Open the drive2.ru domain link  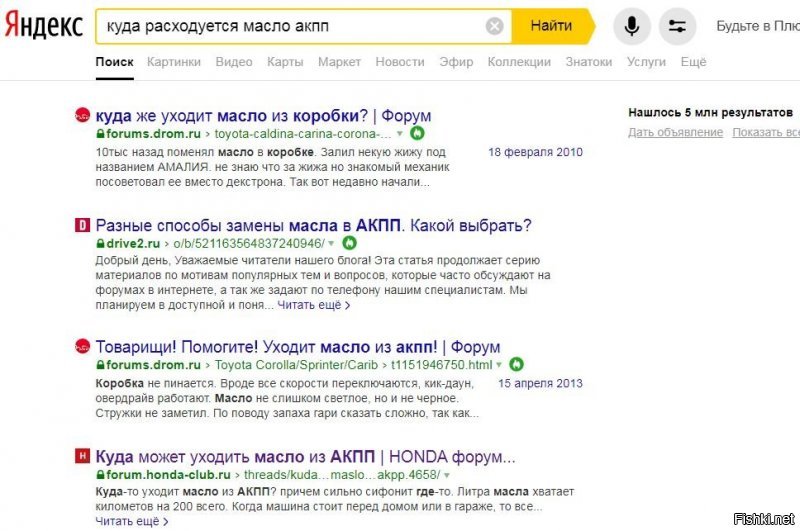(133, 244)
